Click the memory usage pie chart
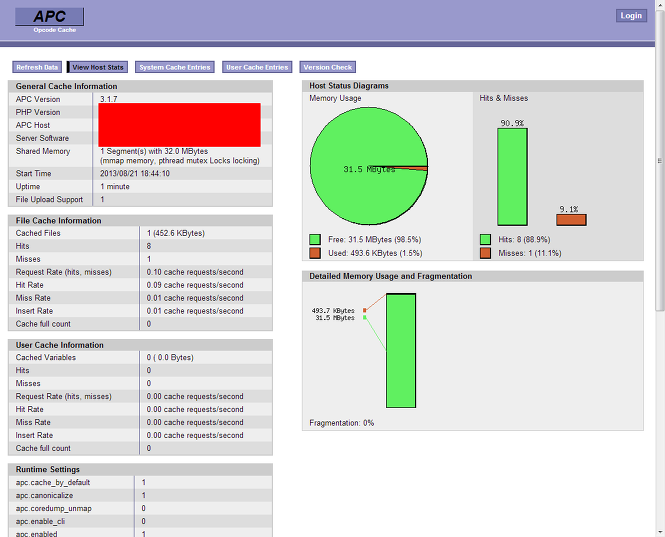The width and height of the screenshot is (665, 537). point(369,166)
